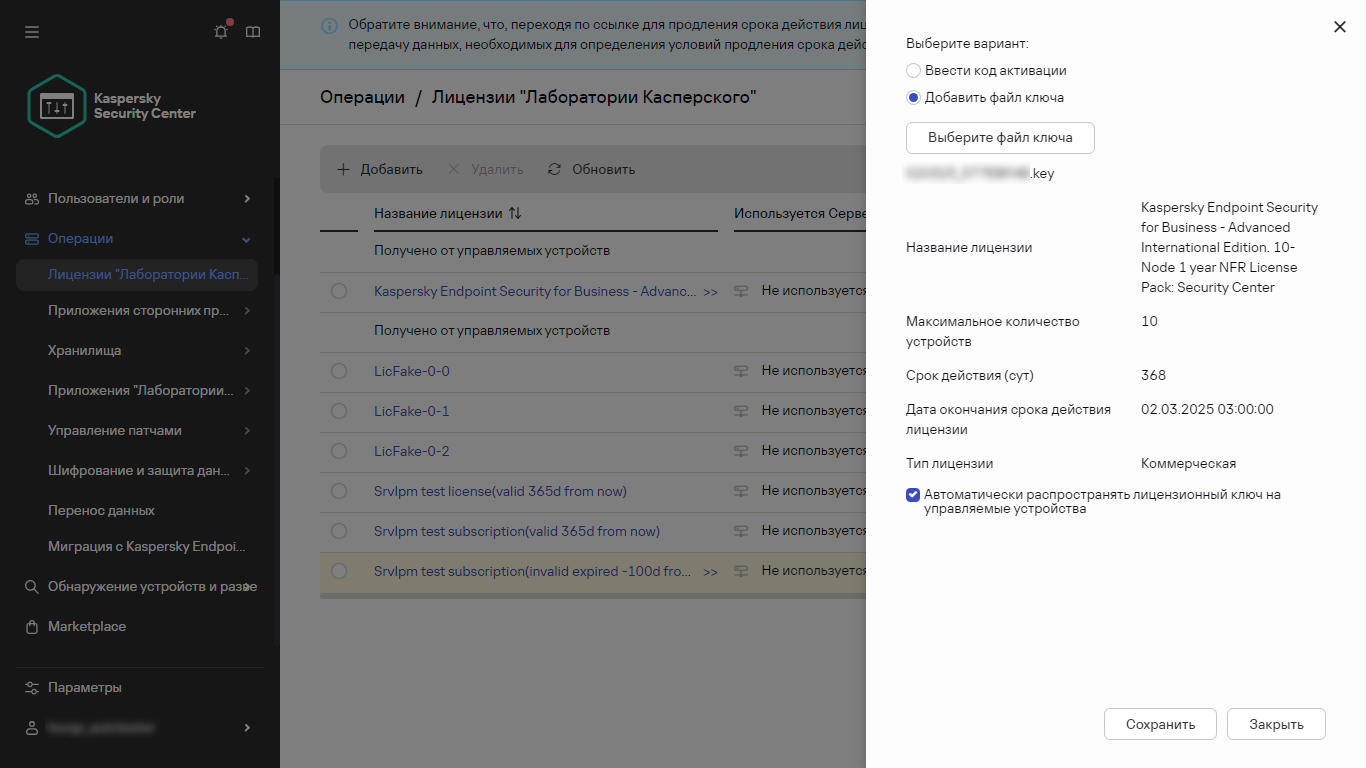Select the 'Ввести код активации' radio button
This screenshot has width=1366, height=768.
(913, 70)
